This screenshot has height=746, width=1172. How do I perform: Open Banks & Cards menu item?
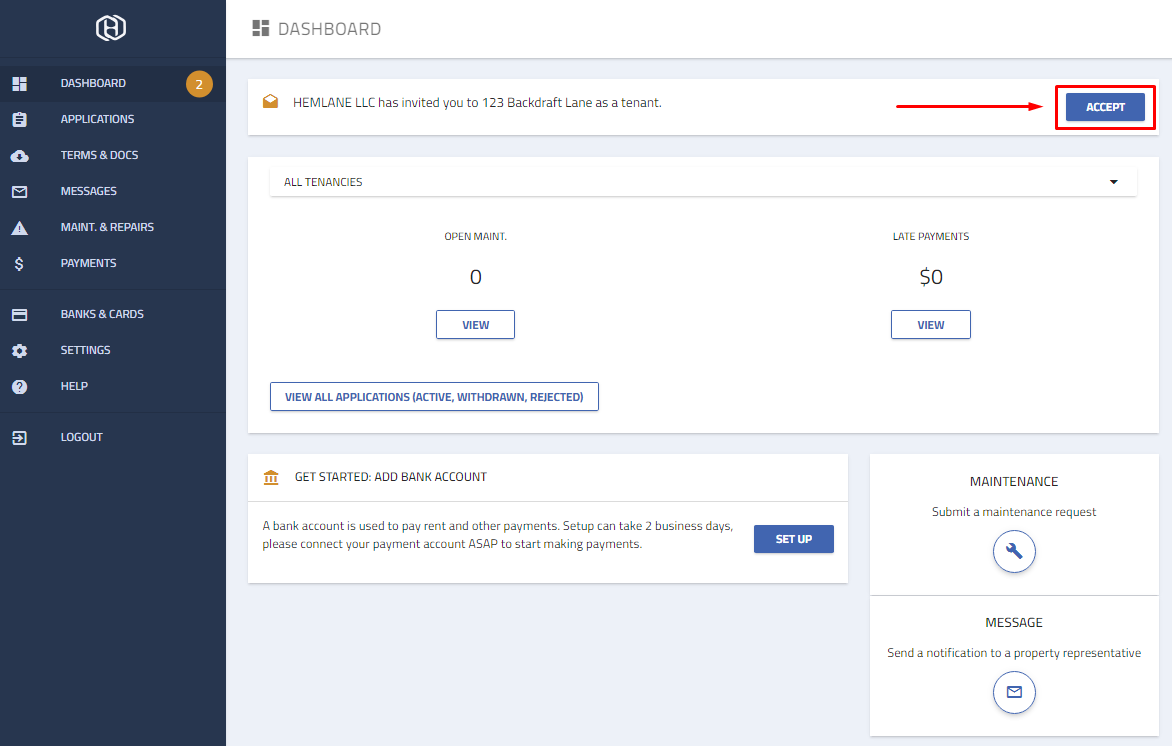pyautogui.click(x=102, y=314)
